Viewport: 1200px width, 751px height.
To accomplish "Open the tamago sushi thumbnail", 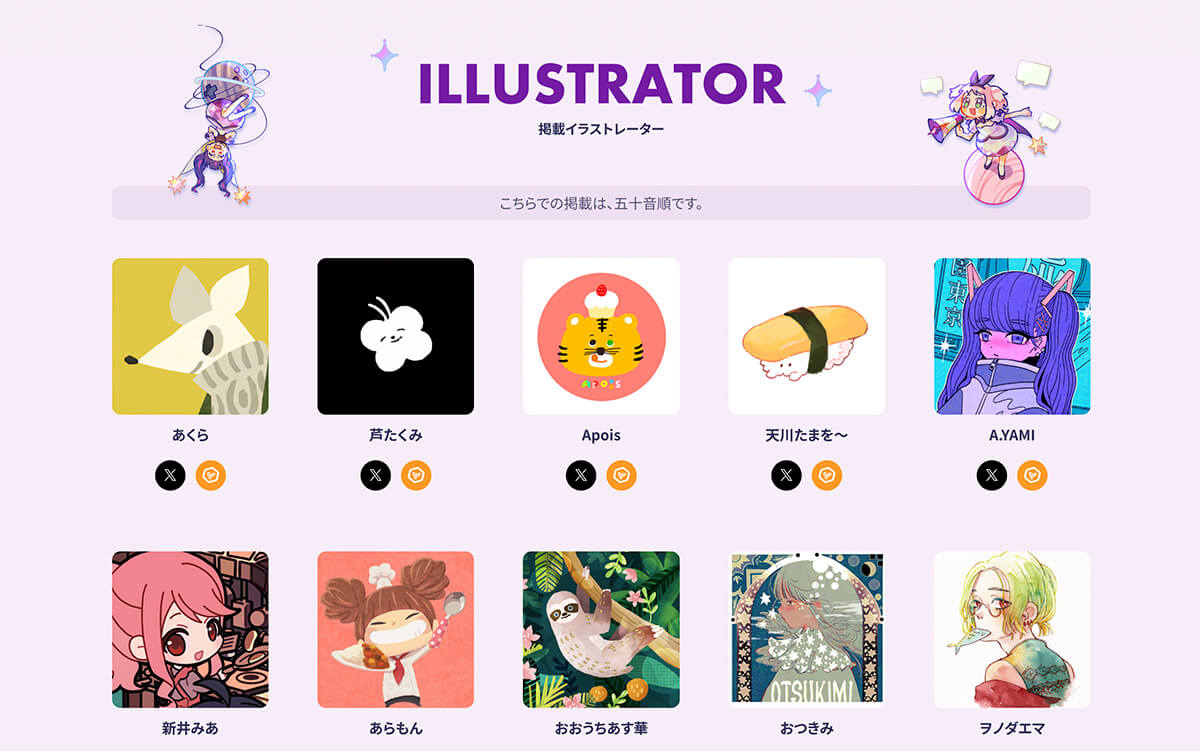I will 807,336.
